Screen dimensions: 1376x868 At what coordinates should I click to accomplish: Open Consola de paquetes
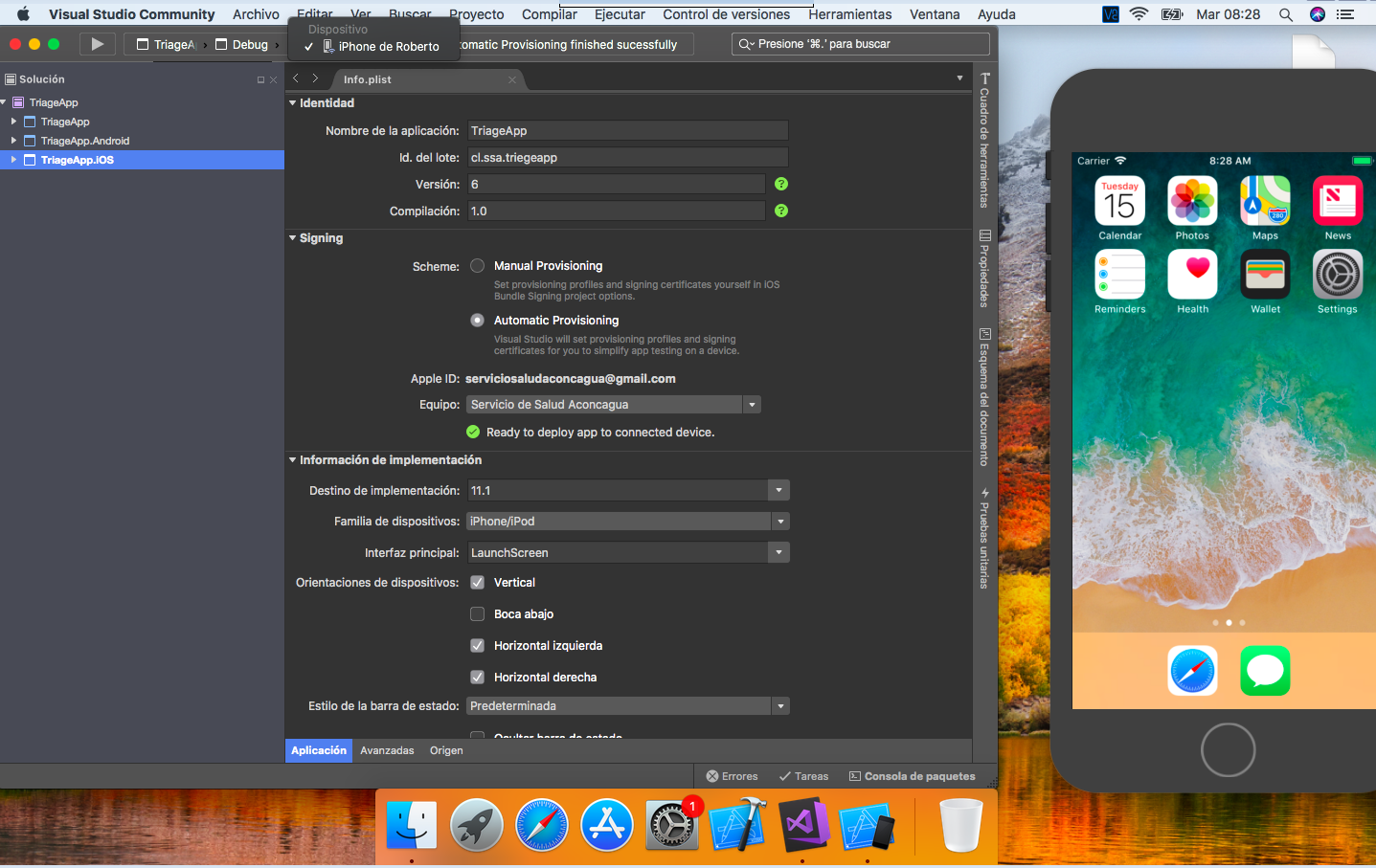point(912,776)
